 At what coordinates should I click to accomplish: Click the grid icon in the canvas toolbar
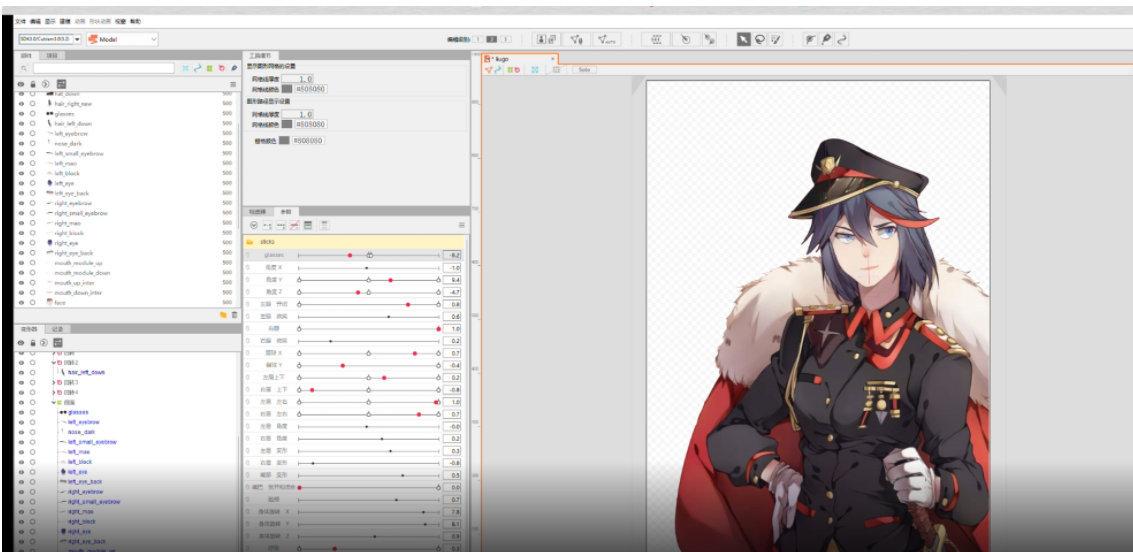[556, 70]
